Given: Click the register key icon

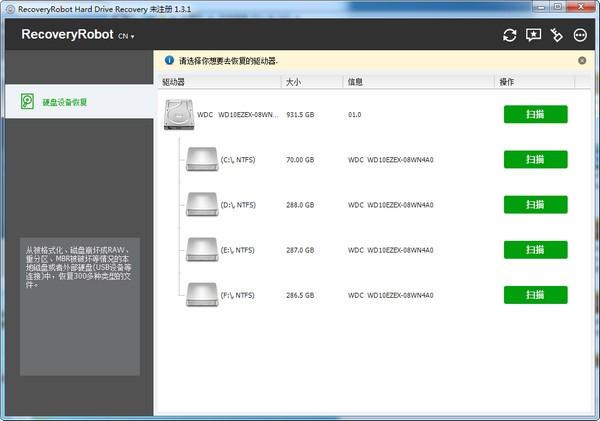Looking at the screenshot, I should coord(556,35).
